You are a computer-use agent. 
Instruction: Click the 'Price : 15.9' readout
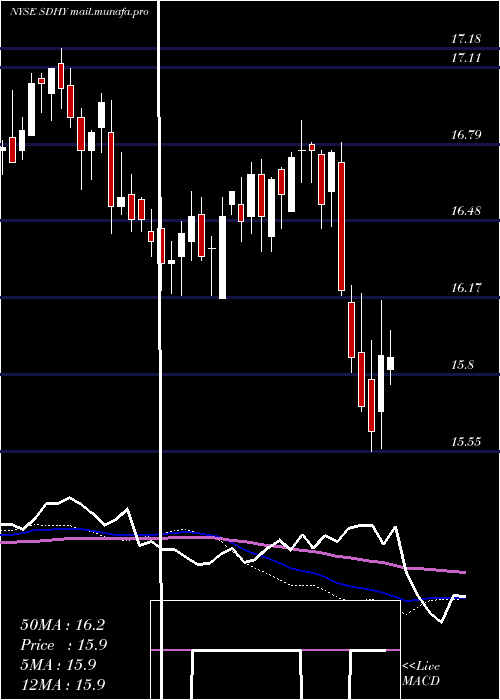pyautogui.click(x=64, y=645)
